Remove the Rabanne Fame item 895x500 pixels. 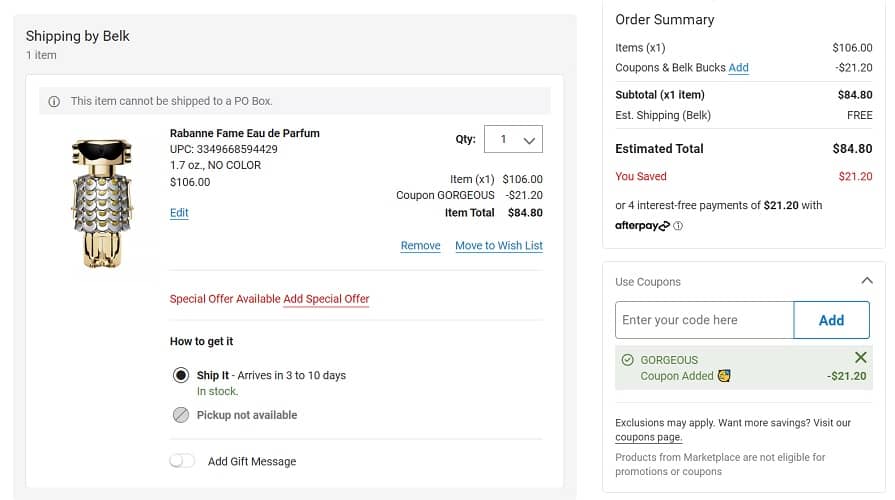tap(420, 246)
